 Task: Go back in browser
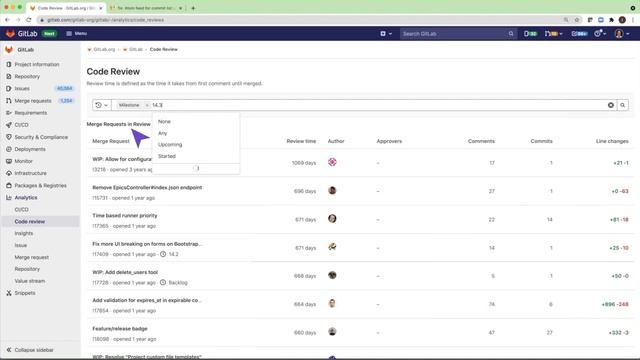(7, 20)
